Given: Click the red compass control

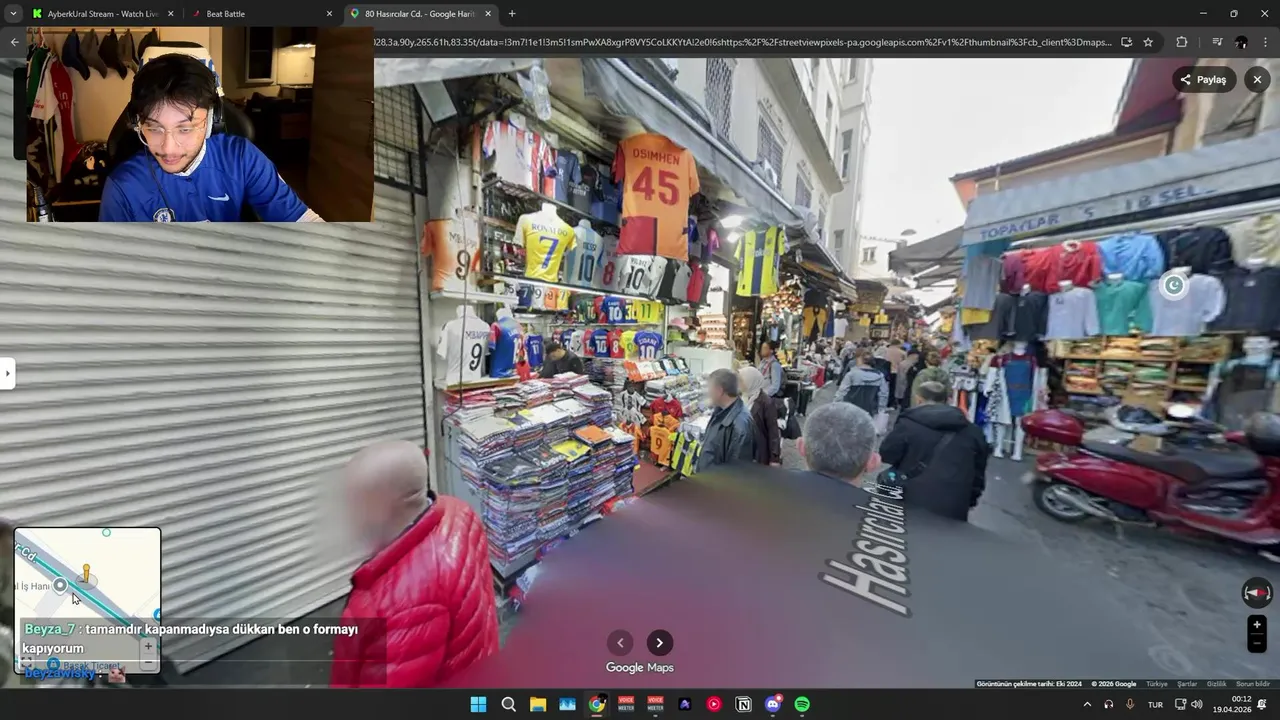Looking at the screenshot, I should point(1257,593).
